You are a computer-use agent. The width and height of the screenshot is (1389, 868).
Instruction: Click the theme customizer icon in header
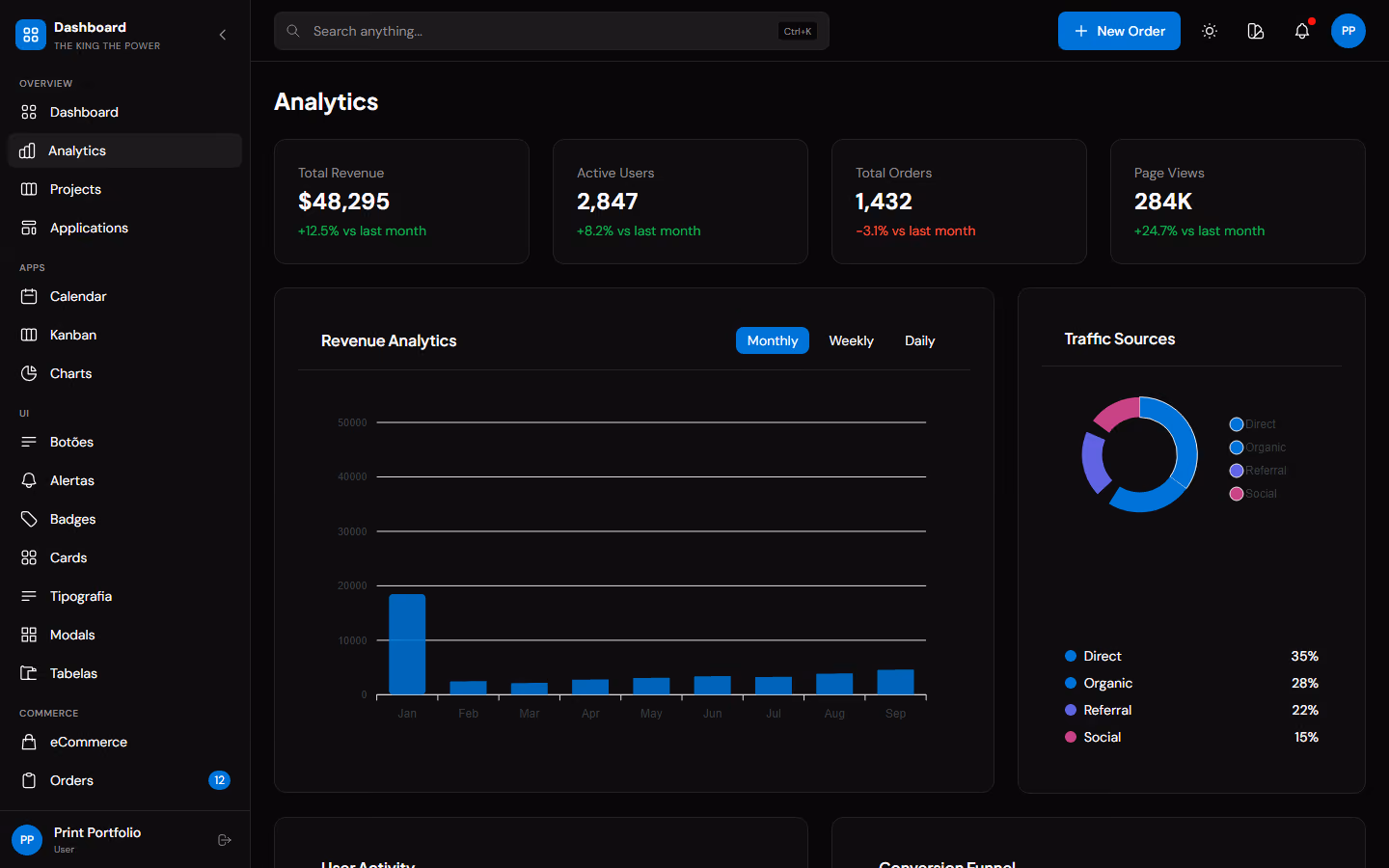[x=1256, y=31]
